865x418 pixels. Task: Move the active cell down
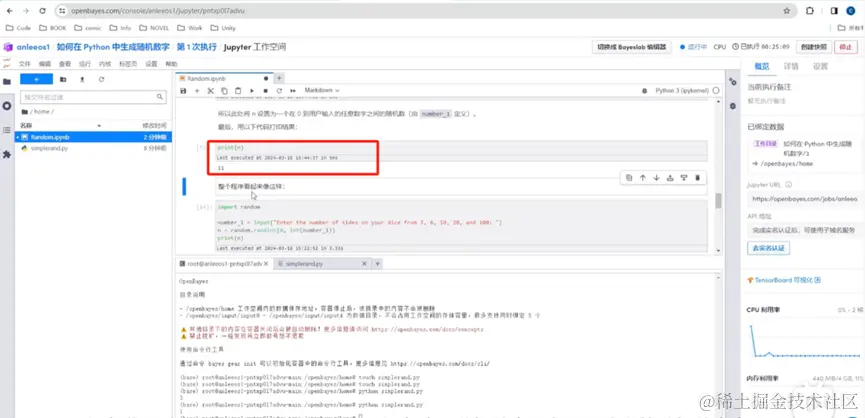pyautogui.click(x=656, y=178)
